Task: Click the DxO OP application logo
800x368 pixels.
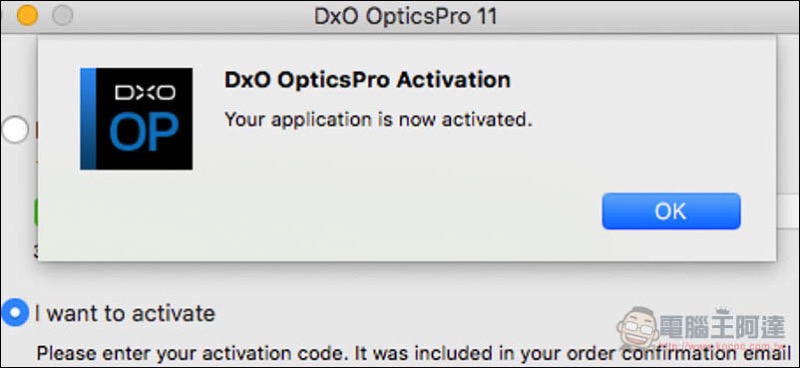Action: click(136, 119)
